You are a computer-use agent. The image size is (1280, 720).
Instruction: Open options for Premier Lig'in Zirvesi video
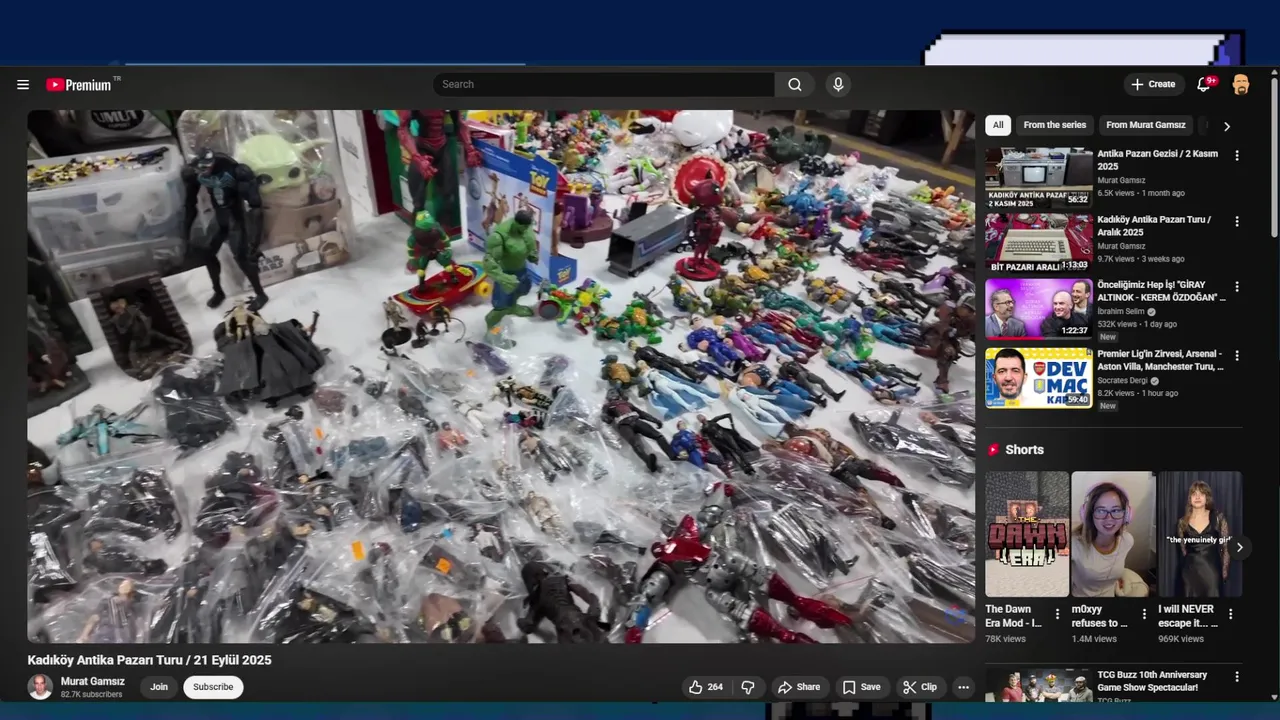[x=1237, y=356]
